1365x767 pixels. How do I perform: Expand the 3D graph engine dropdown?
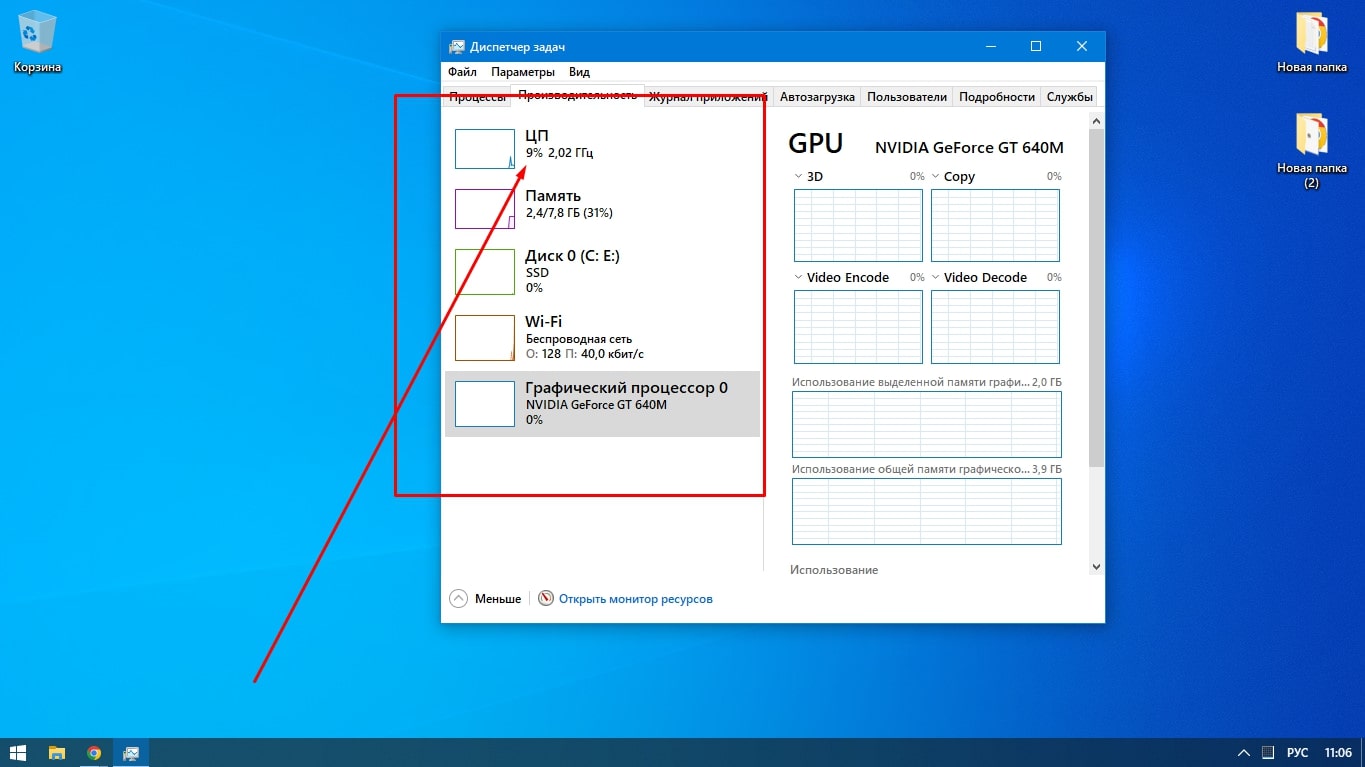click(x=798, y=176)
